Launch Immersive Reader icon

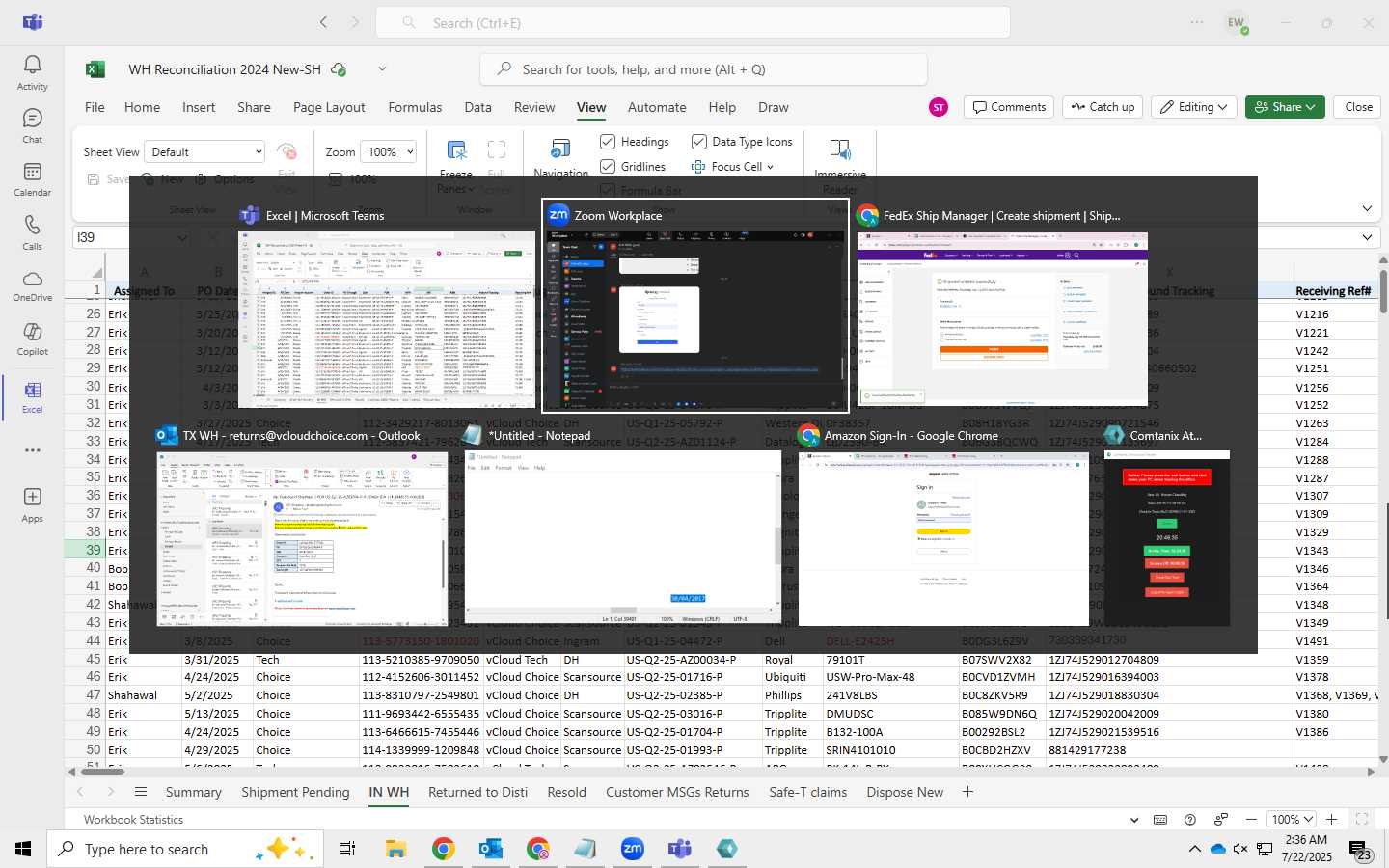[x=840, y=149]
